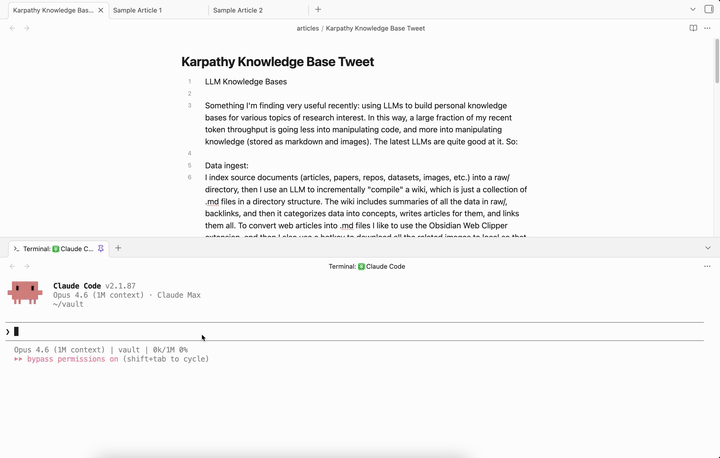Click the note editor scrollbar
Image resolution: width=720 pixels, height=458 pixels.
point(716,60)
